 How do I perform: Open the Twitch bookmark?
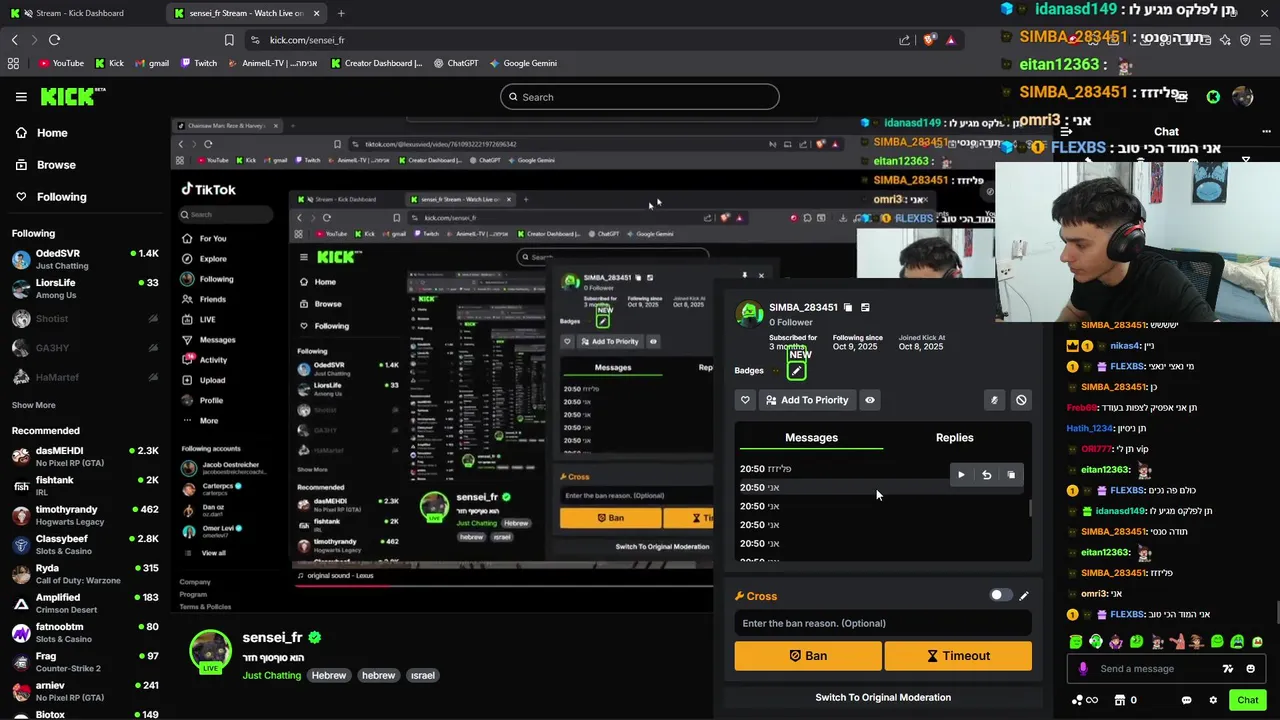coord(199,63)
